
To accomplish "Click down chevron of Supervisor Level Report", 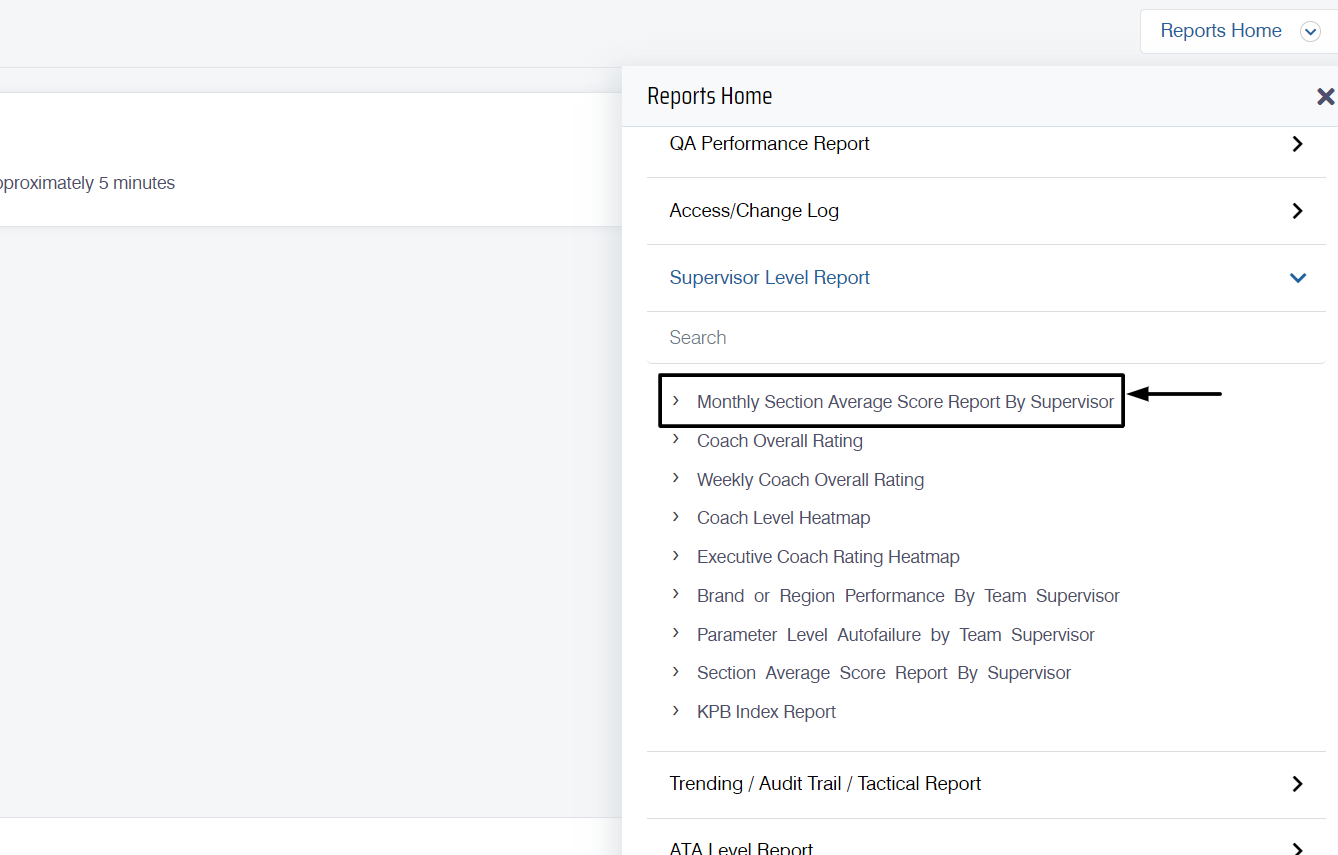I will [x=1298, y=278].
